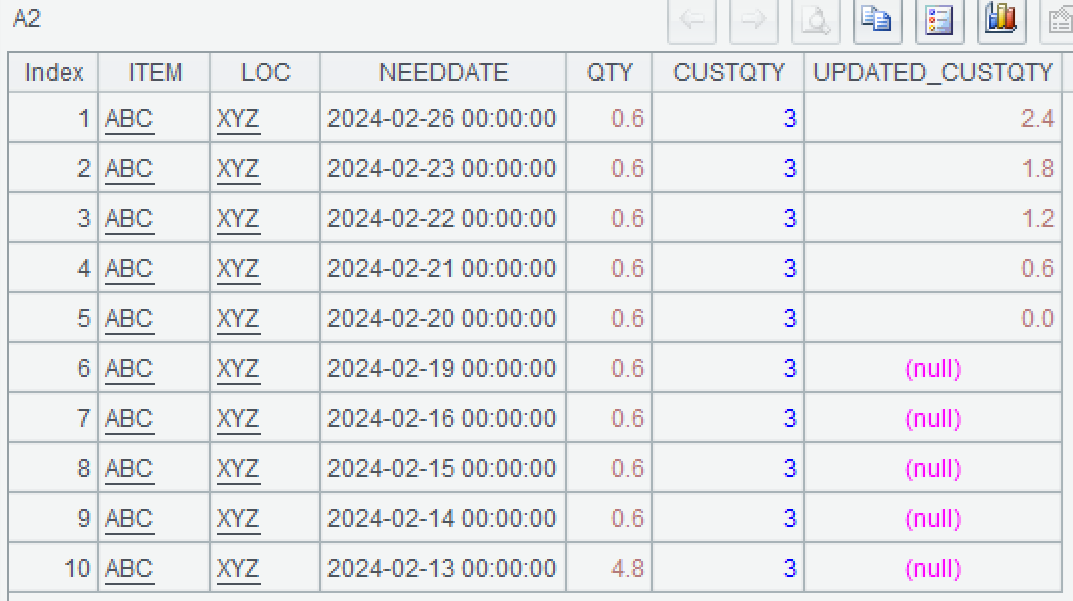Click the UPDATED_CUSTQTY column header
The image size is (1073, 601).
(x=933, y=73)
